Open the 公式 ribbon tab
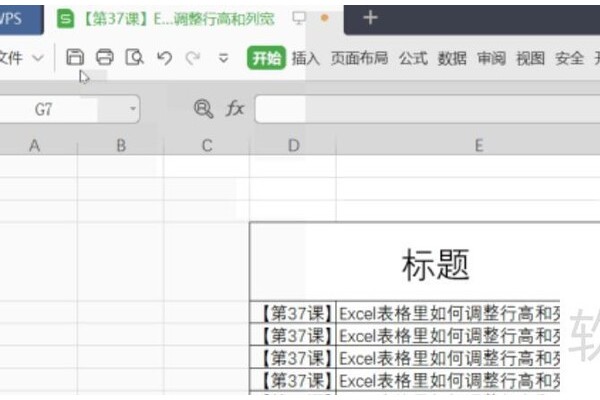The image size is (600, 400). (x=413, y=58)
